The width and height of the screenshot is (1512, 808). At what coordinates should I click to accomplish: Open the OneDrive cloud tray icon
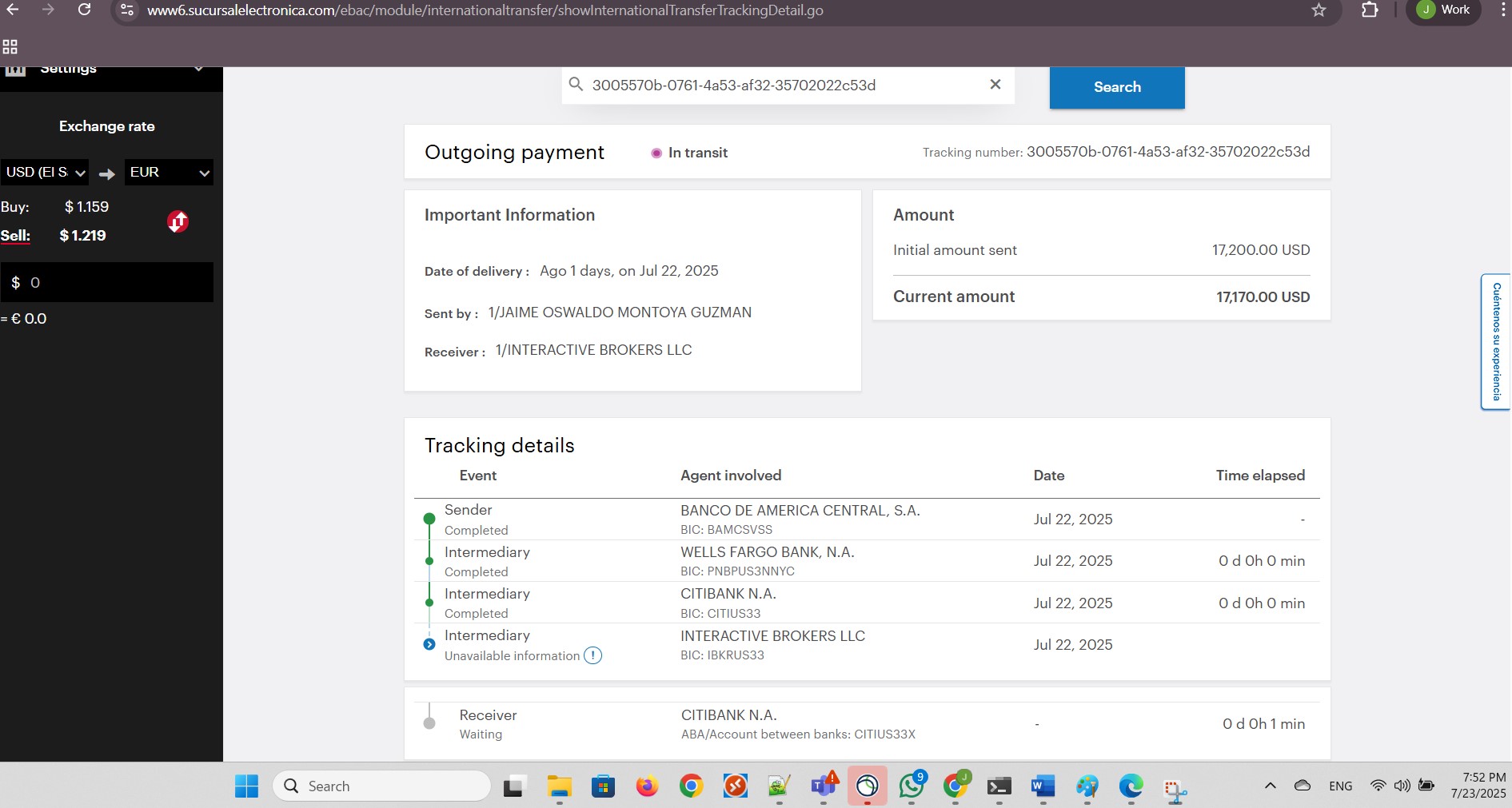click(1303, 786)
